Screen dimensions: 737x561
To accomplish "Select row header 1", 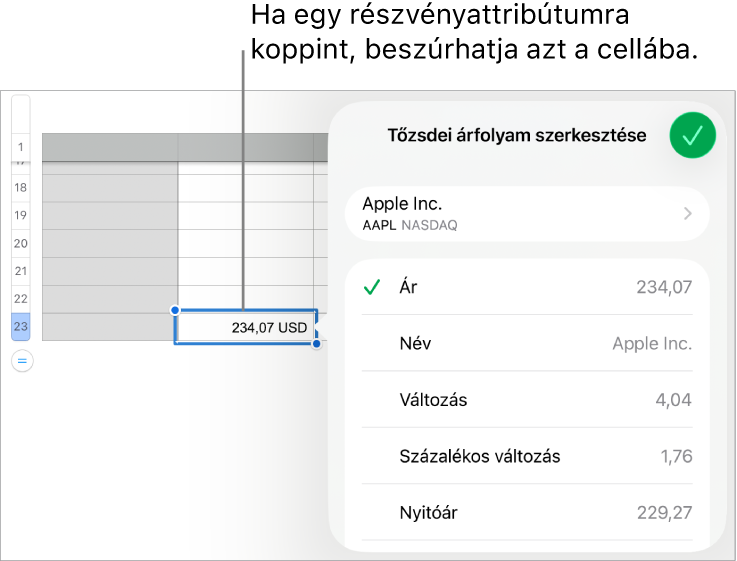I will 21,147.
